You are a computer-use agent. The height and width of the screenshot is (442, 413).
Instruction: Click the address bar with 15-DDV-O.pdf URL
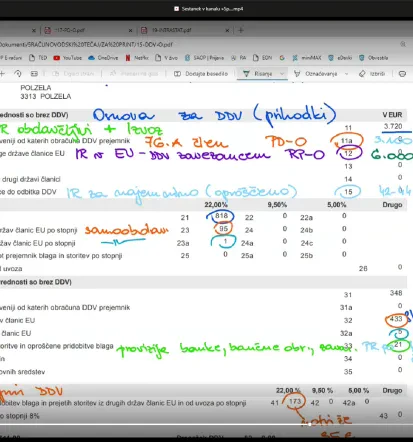[200, 44]
